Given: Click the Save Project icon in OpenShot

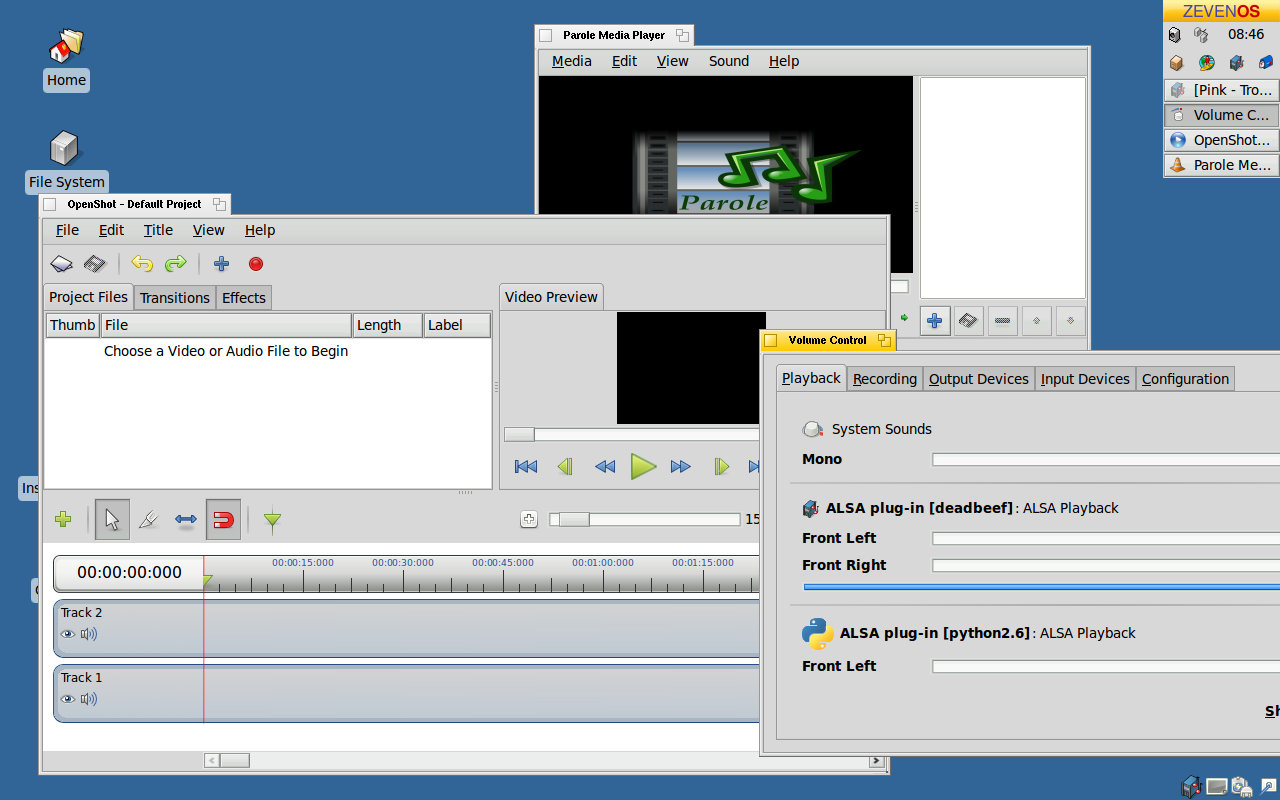Looking at the screenshot, I should tap(95, 264).
